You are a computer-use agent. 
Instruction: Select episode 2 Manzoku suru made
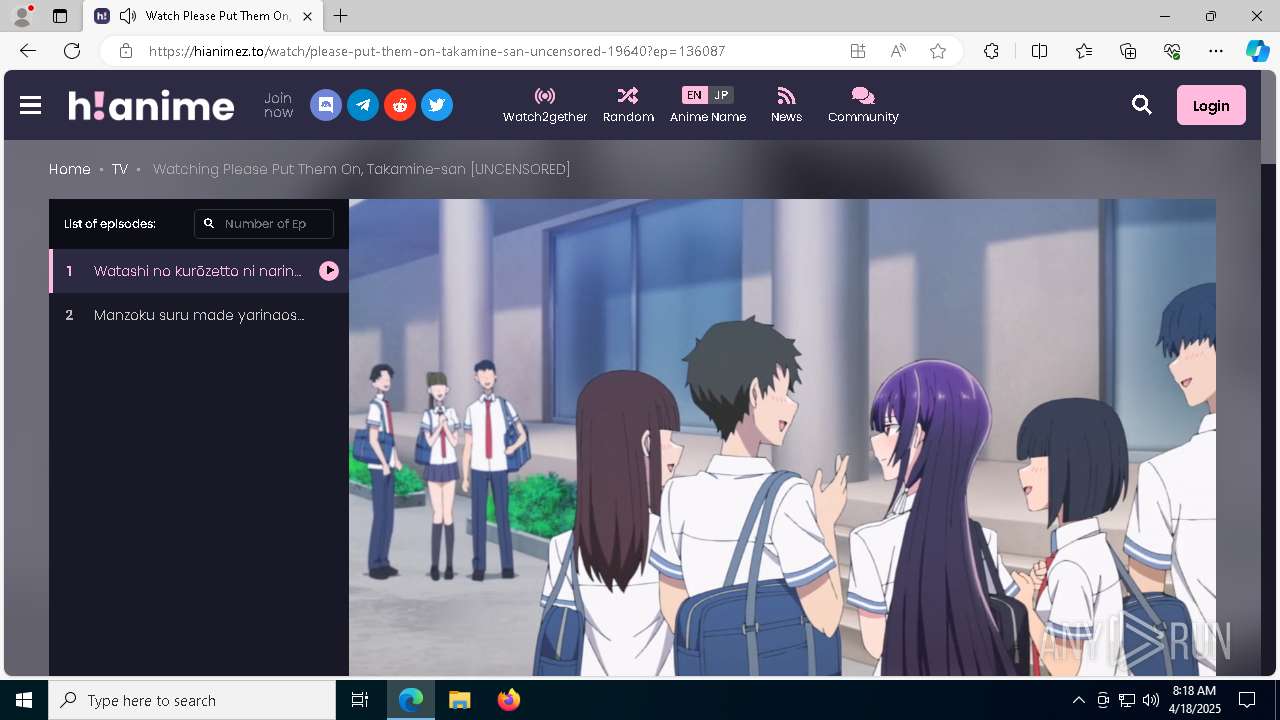click(199, 315)
